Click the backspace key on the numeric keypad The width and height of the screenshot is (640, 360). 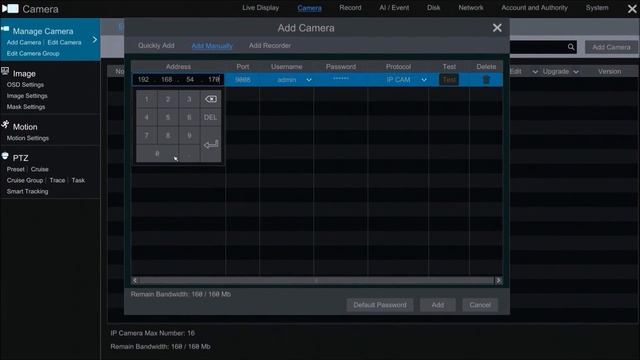point(211,99)
